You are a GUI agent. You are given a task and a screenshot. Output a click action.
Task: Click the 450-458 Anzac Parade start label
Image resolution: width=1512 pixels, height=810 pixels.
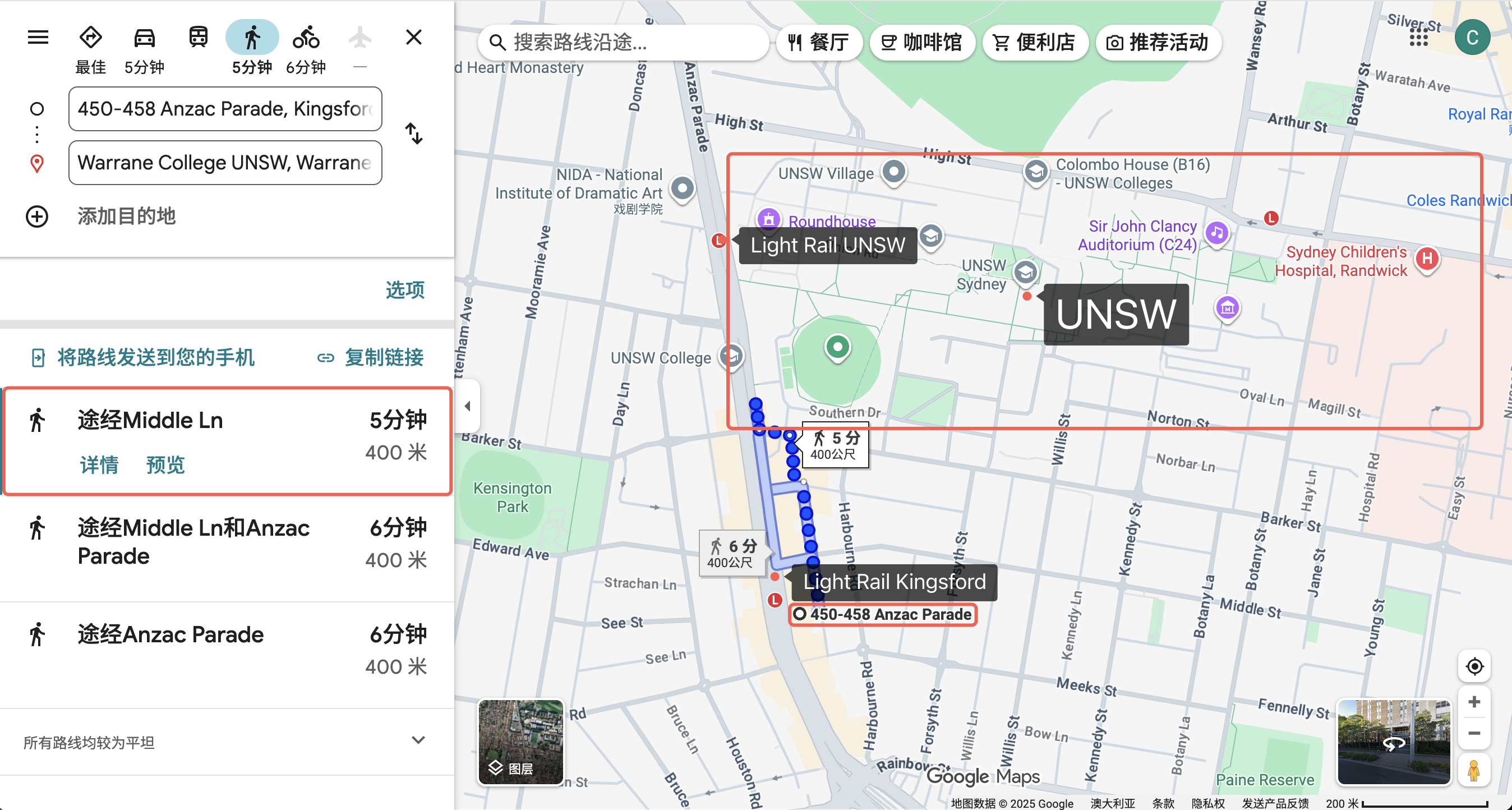point(883,615)
